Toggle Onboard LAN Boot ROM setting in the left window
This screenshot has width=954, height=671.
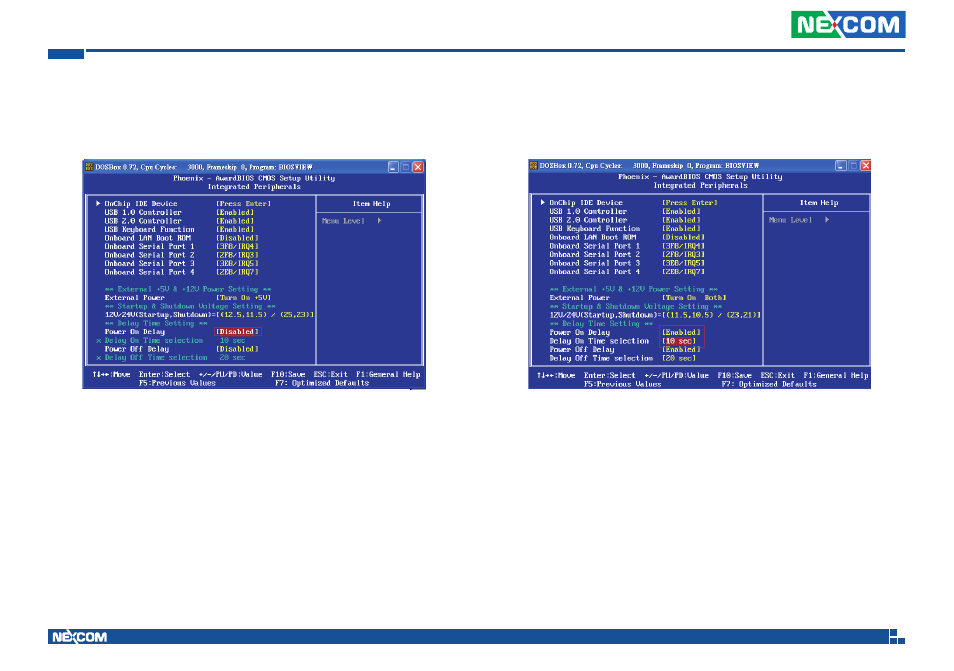[x=237, y=237]
